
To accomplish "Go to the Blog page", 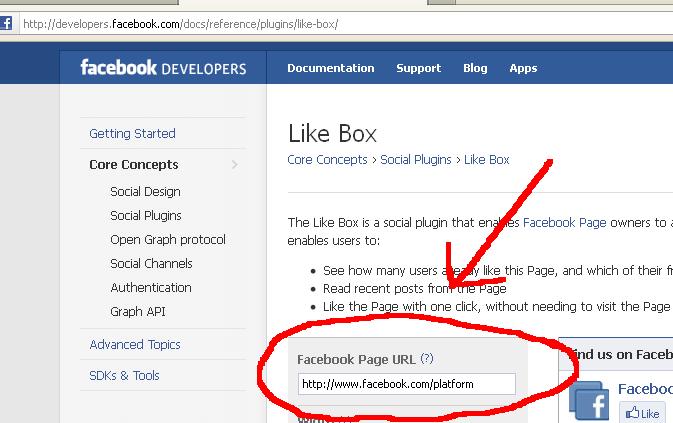I will (475, 68).
